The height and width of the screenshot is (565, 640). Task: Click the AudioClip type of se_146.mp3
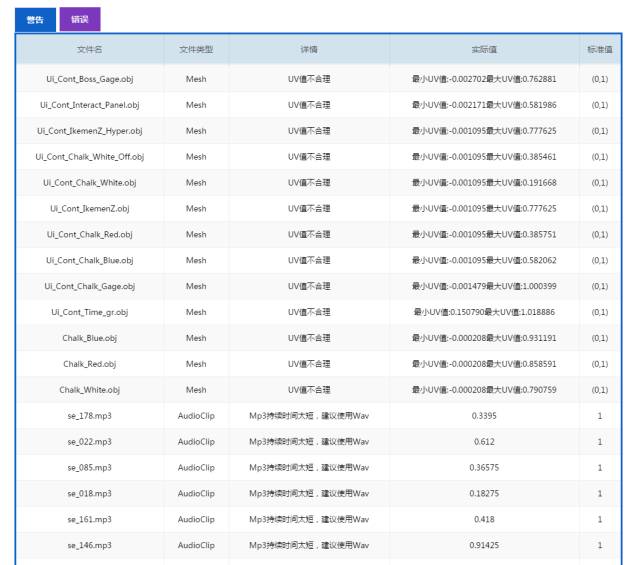click(x=196, y=545)
